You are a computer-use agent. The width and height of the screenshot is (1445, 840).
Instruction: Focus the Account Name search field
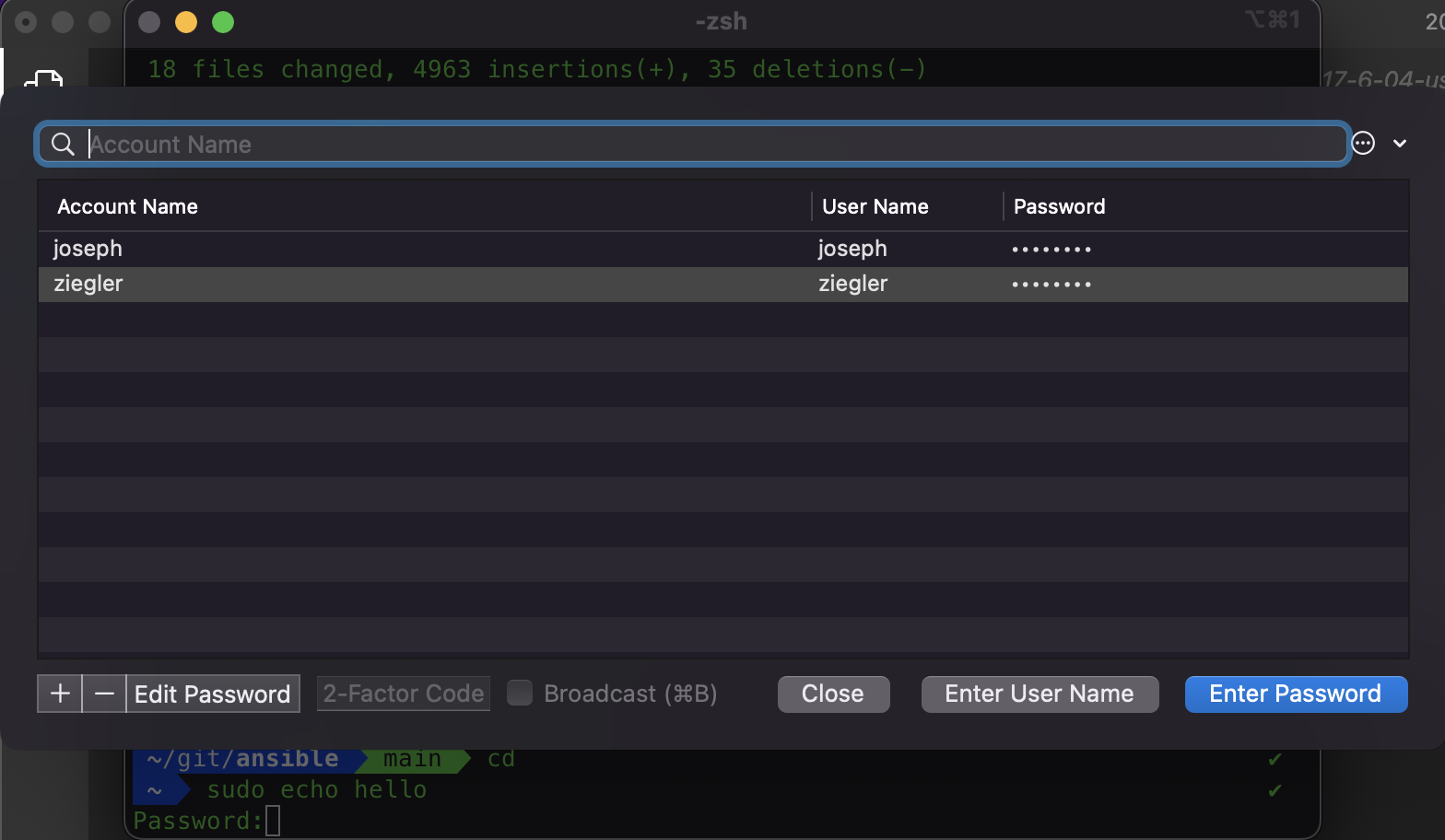[692, 144]
